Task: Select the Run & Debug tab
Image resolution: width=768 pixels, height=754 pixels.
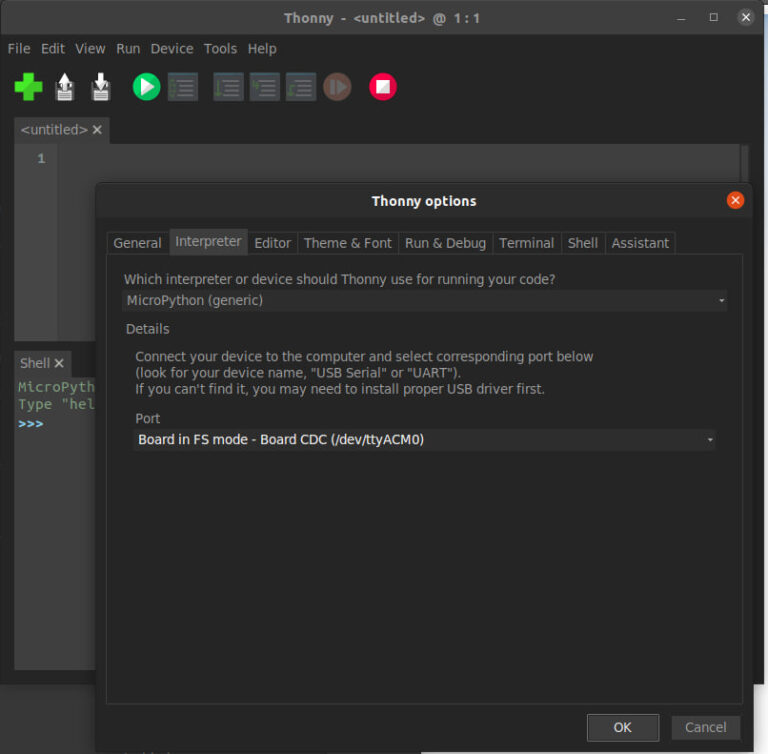Action: pos(445,243)
